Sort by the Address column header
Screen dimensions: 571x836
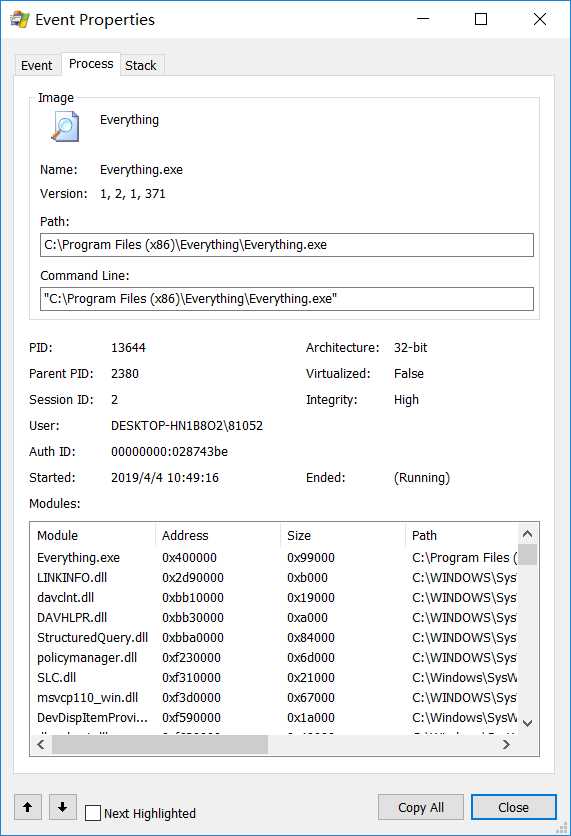click(218, 535)
